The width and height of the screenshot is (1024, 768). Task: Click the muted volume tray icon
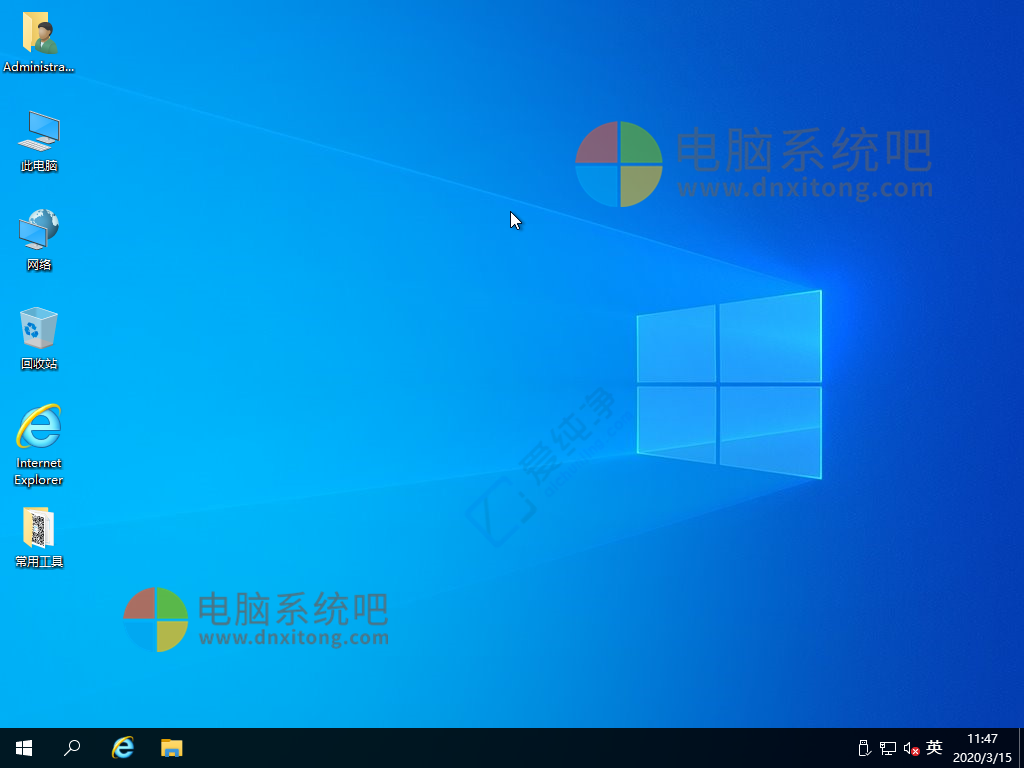(x=911, y=748)
